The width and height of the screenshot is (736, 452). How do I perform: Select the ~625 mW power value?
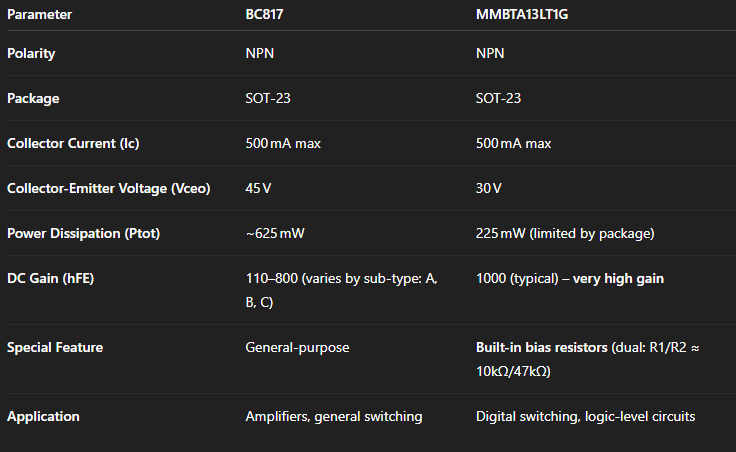coord(275,233)
